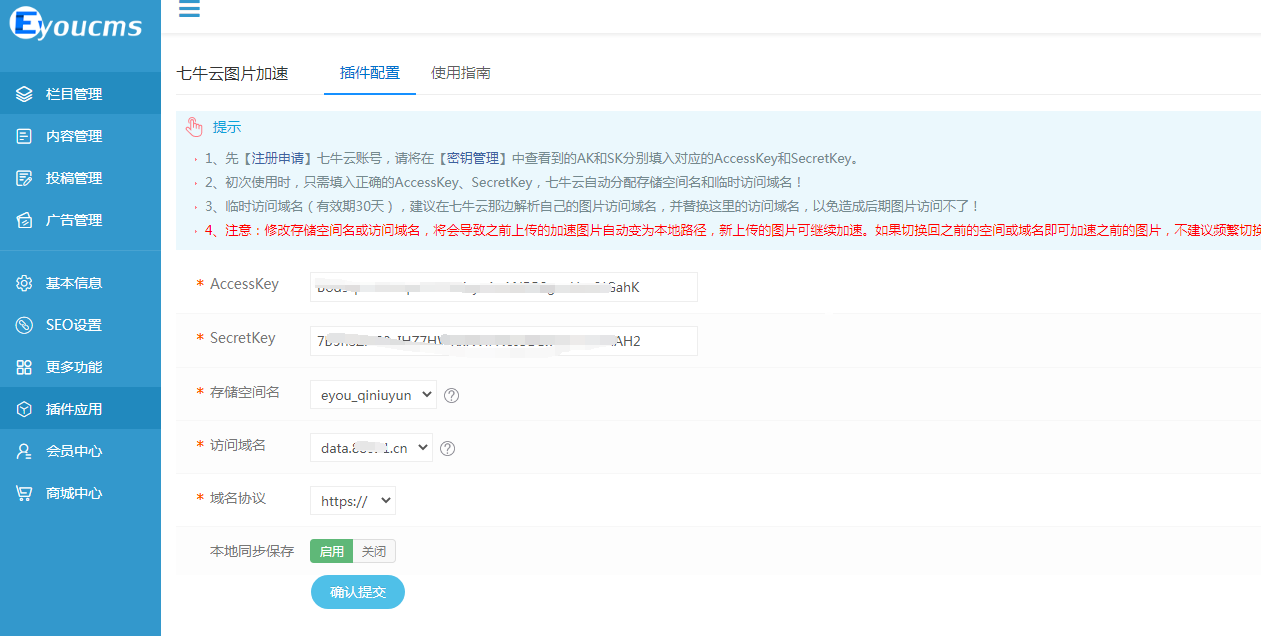This screenshot has height=636, width=1261.
Task: Toggle the hamburger menu icon
Action: (189, 9)
